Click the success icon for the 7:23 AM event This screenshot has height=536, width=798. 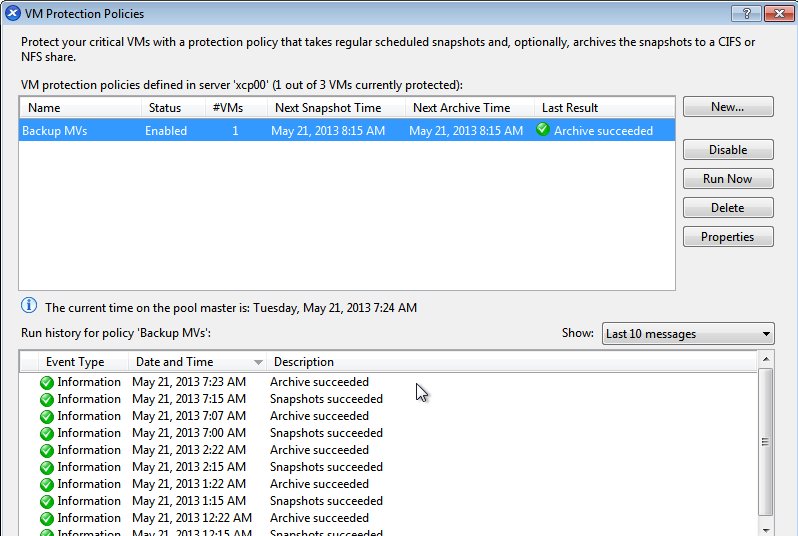click(47, 382)
